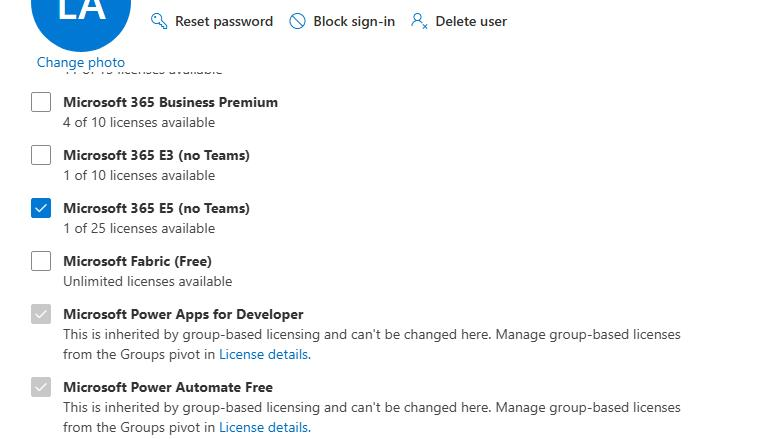Click the Microsoft 365 E5 (no Teams) label

click(x=156, y=208)
